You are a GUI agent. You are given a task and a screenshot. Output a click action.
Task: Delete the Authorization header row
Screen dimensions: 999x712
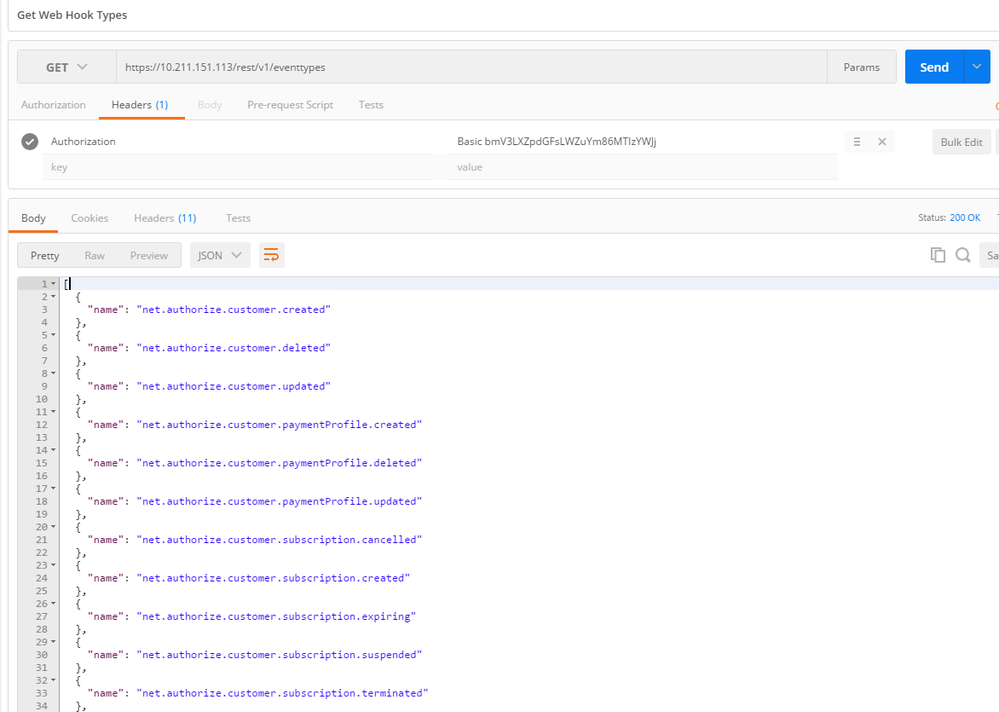(880, 141)
